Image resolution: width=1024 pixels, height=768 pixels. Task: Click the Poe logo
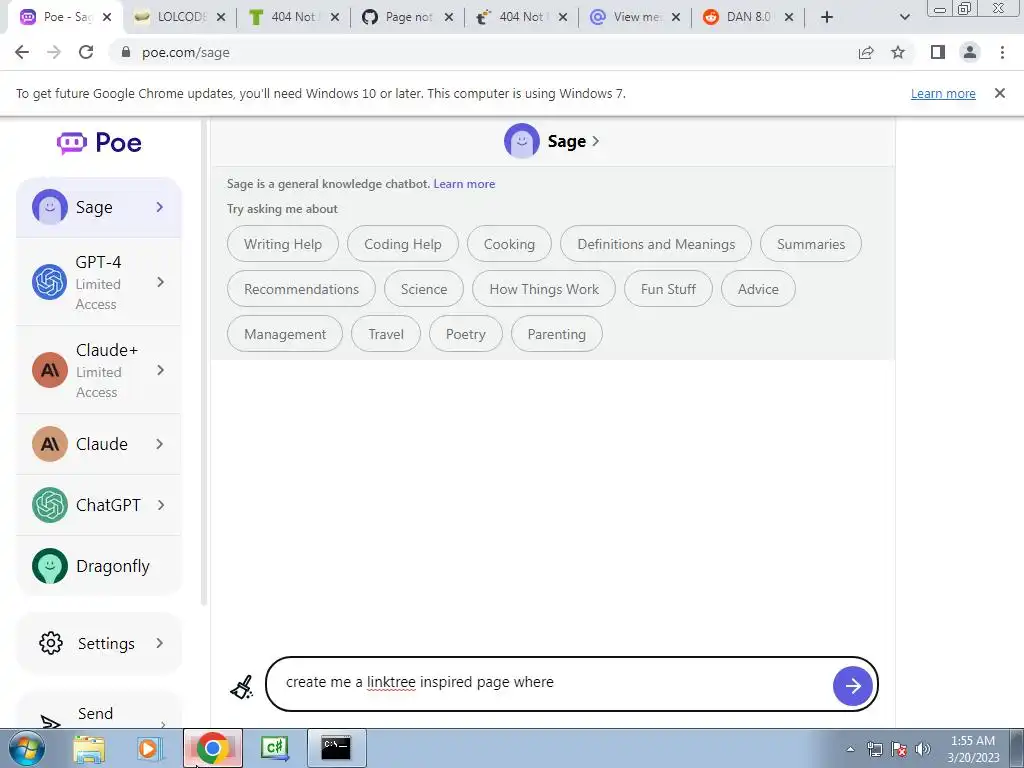click(x=99, y=142)
